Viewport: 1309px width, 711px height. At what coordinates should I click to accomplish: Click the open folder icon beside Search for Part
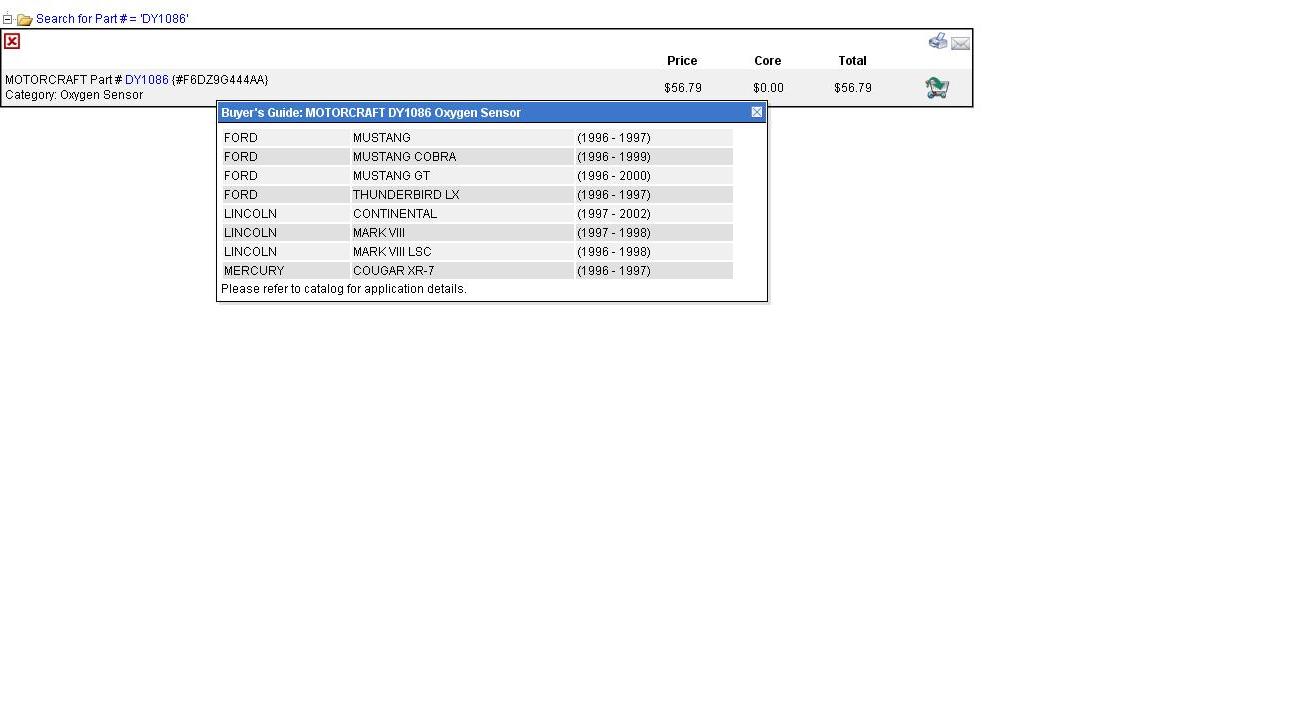point(24,19)
